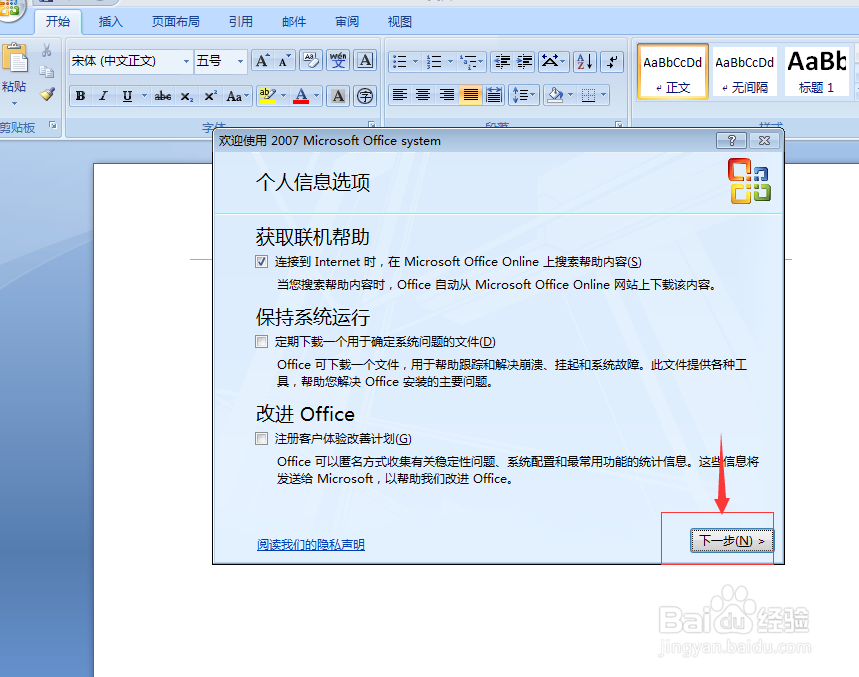
Task: Switch to the 视图 tab
Action: click(400, 22)
